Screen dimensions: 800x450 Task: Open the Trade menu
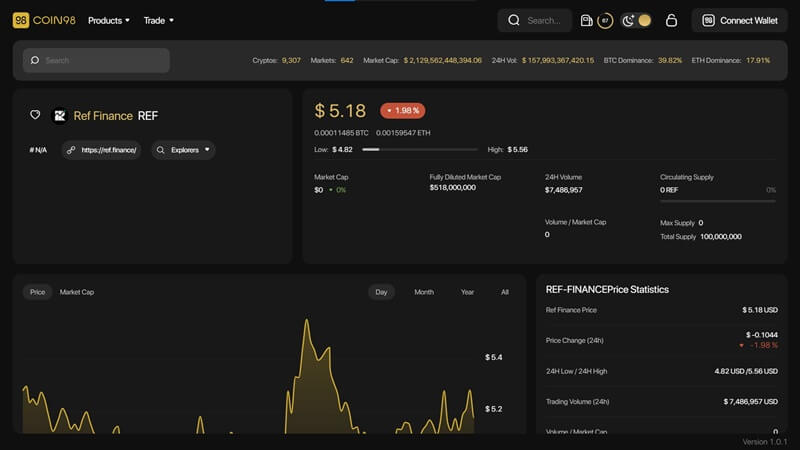(158, 20)
